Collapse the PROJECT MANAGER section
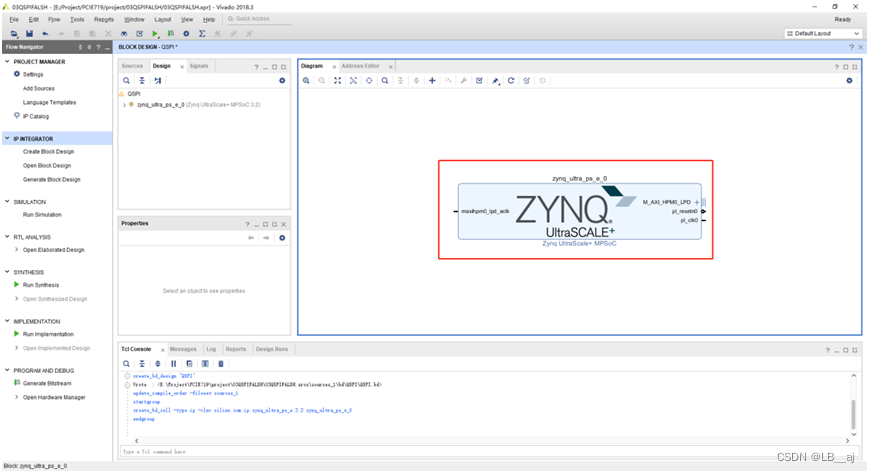Screen dimensions: 869x473 (x=7, y=62)
